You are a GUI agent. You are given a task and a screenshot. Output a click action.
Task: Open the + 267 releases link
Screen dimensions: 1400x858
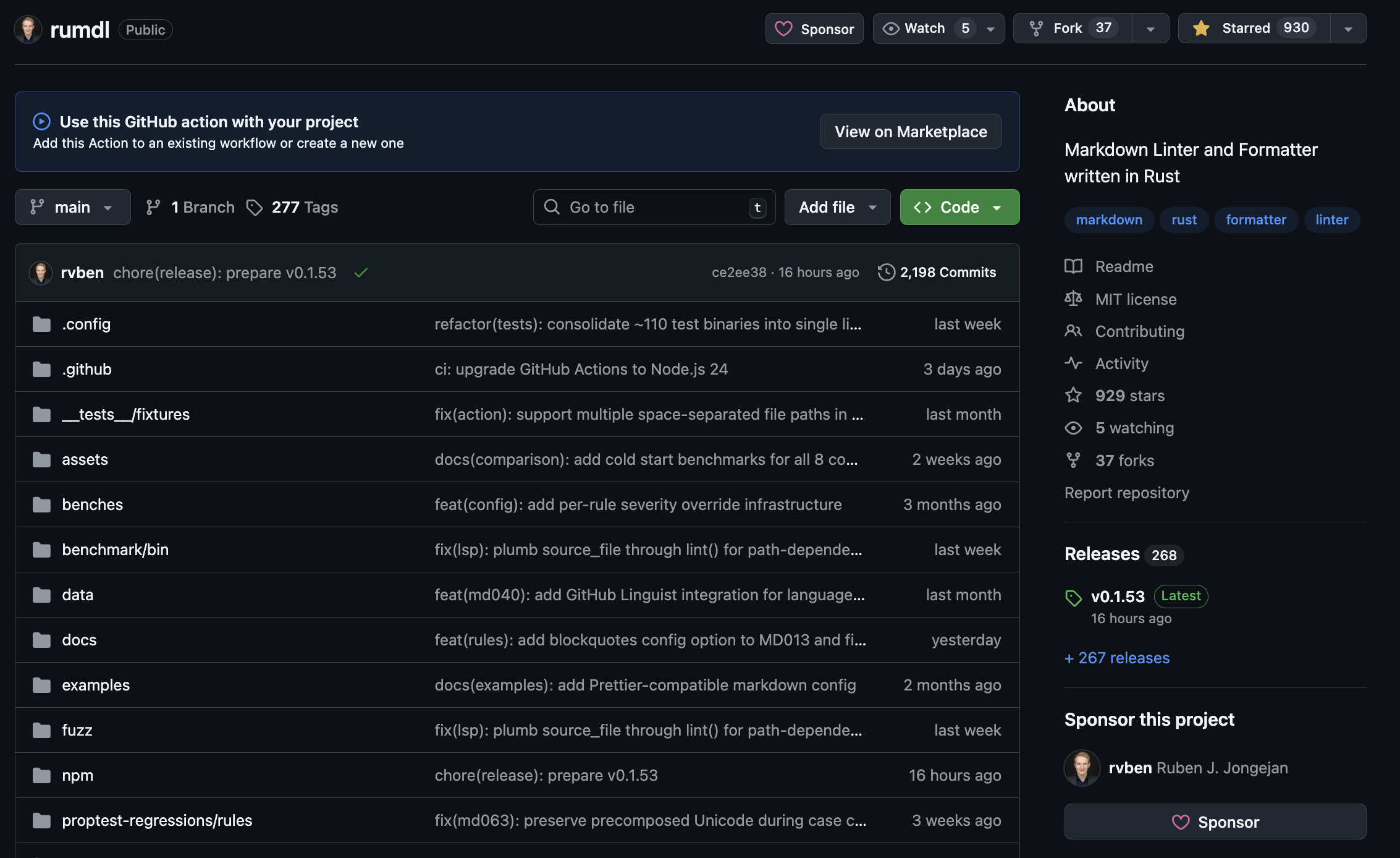(1117, 658)
